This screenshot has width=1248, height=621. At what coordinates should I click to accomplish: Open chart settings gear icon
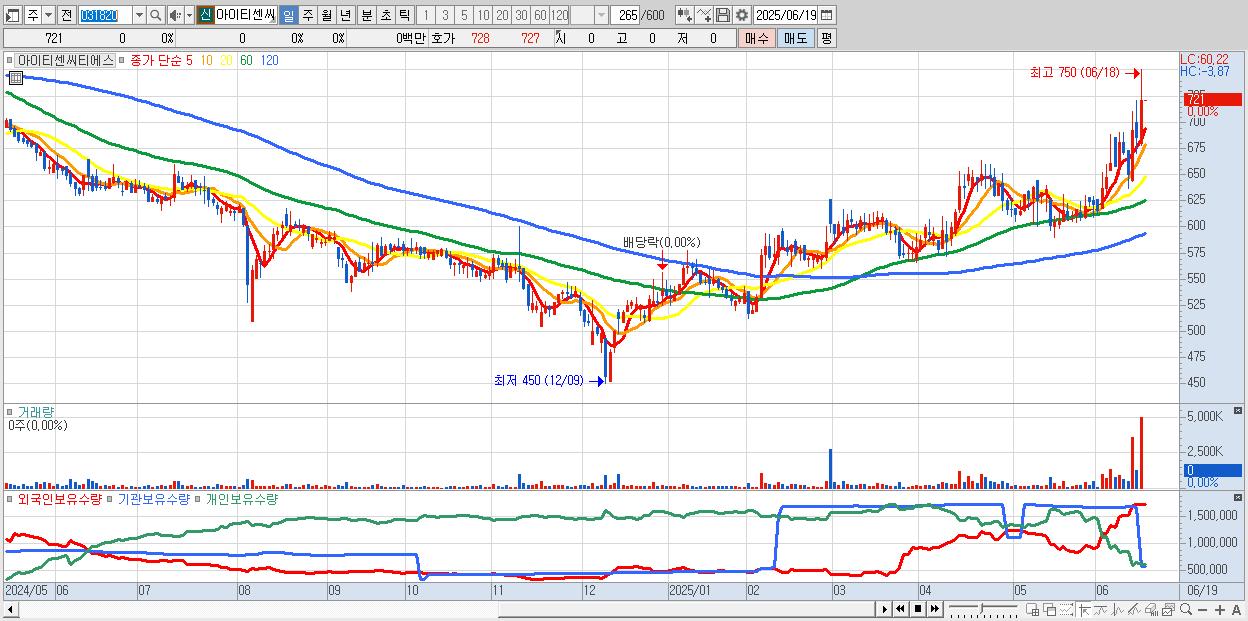(x=742, y=15)
